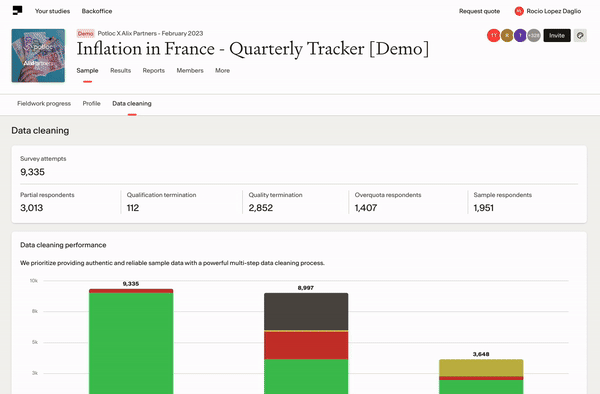Open the Profile sub-tab
The image size is (600, 394).
coord(91,103)
